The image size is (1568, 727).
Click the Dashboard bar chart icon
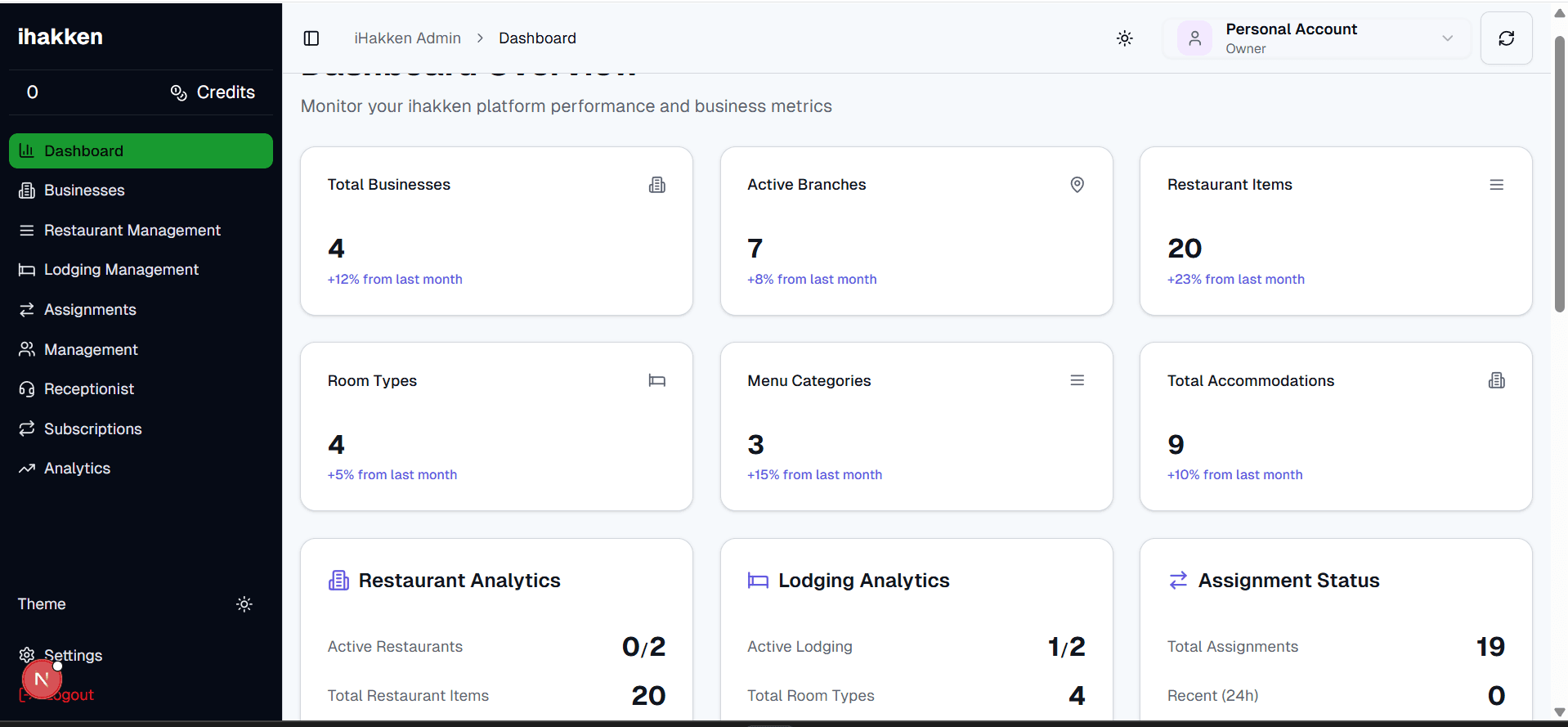(x=27, y=151)
